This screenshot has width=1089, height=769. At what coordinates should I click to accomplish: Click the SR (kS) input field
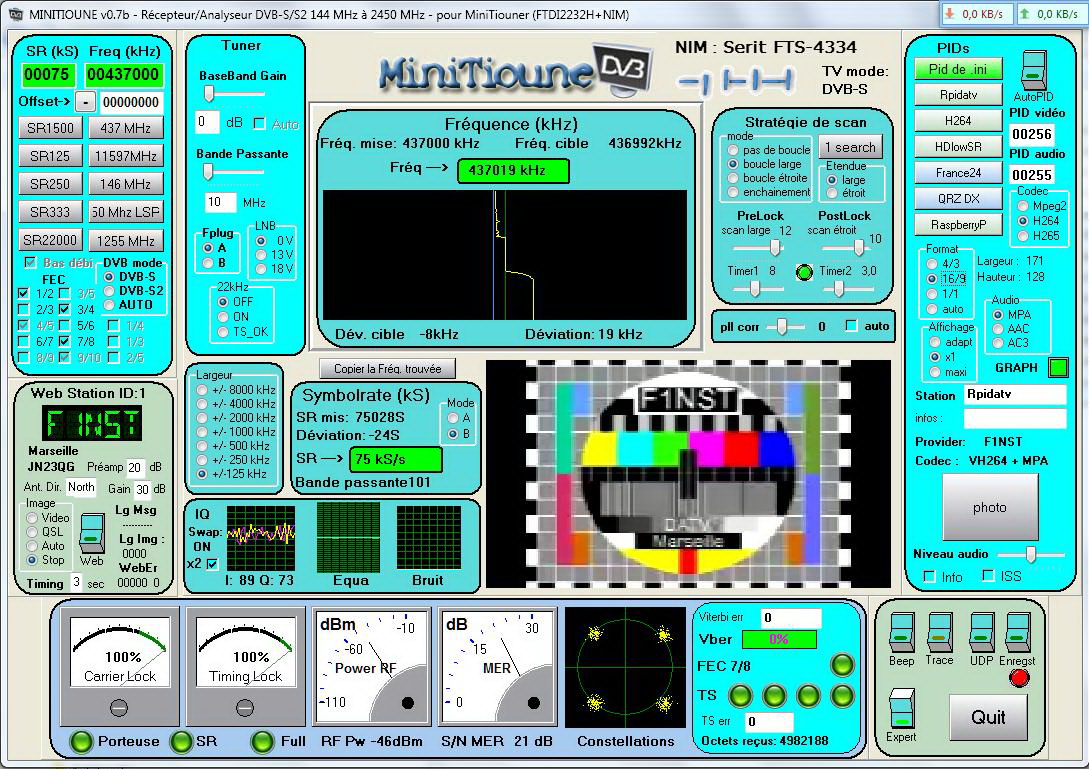tap(47, 74)
